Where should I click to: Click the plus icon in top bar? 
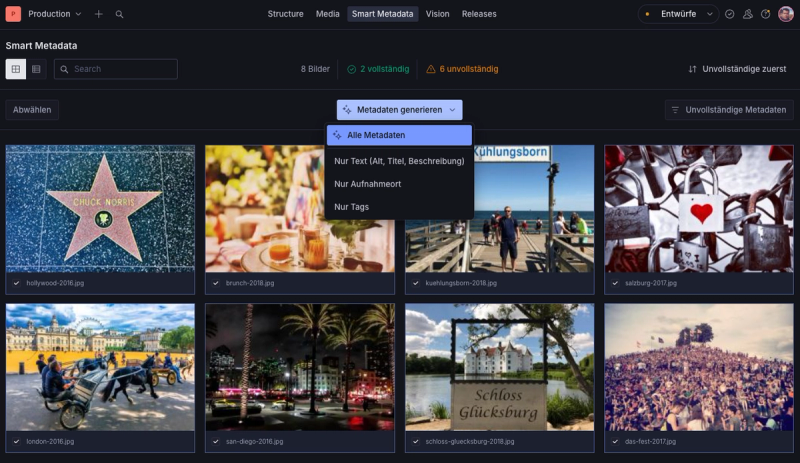point(98,14)
